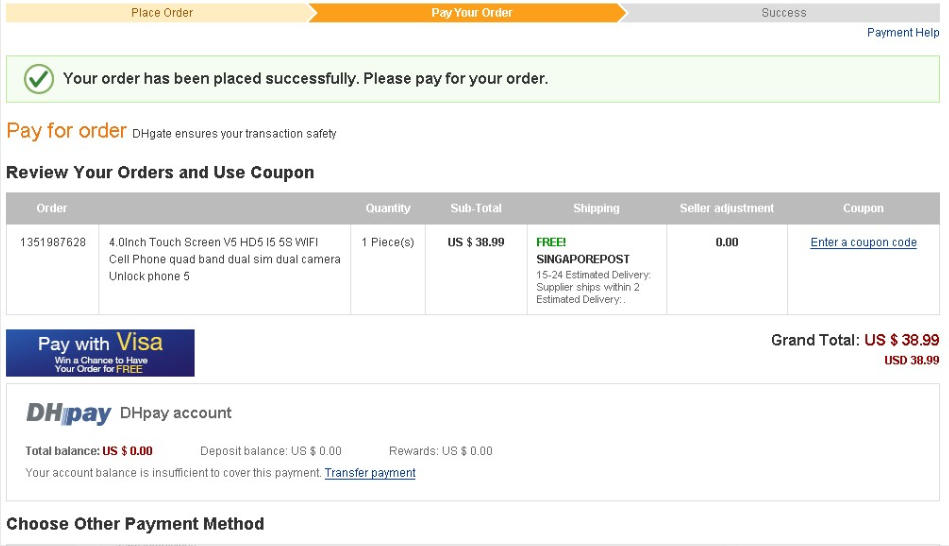Click the Grand Total amount
The width and height of the screenshot is (949, 546).
point(901,340)
